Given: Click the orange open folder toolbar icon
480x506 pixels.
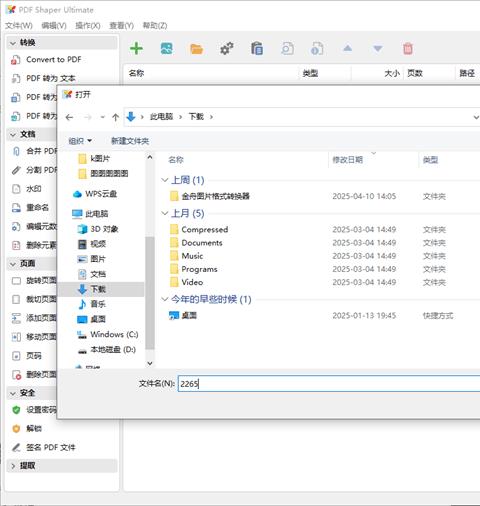Looking at the screenshot, I should (x=196, y=49).
